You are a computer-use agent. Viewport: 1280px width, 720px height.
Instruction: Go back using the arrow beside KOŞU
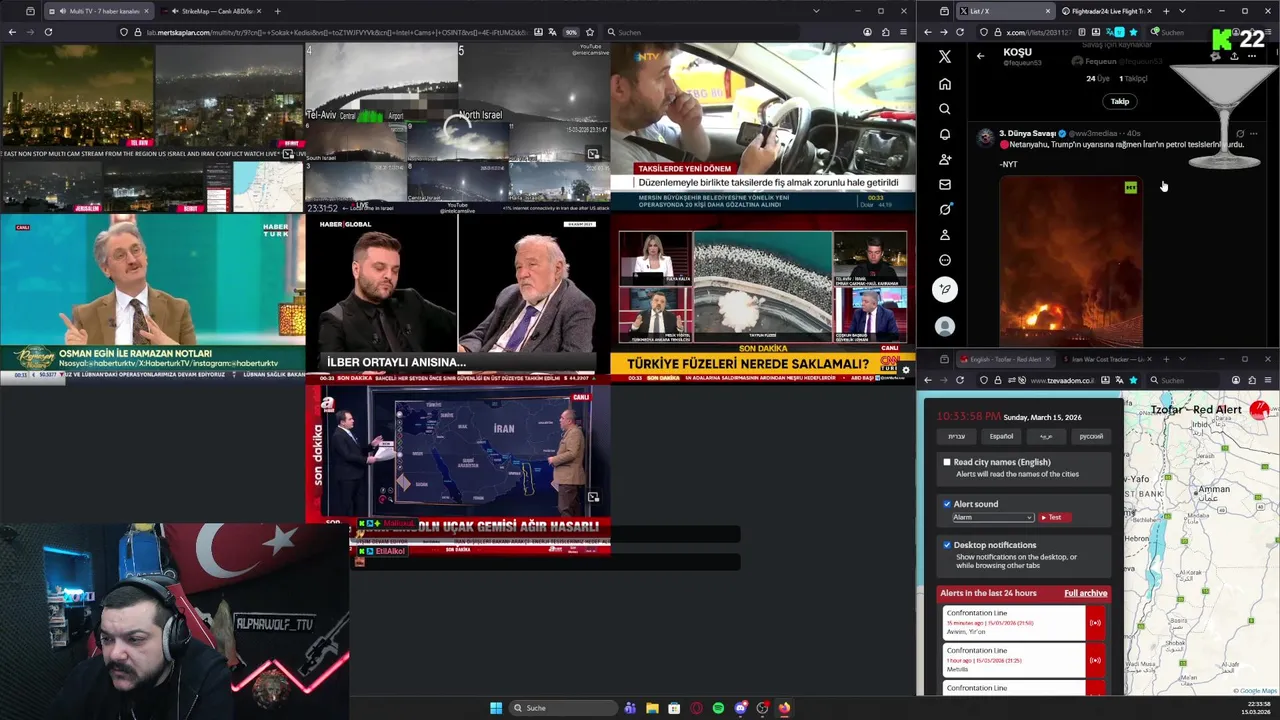click(x=980, y=56)
